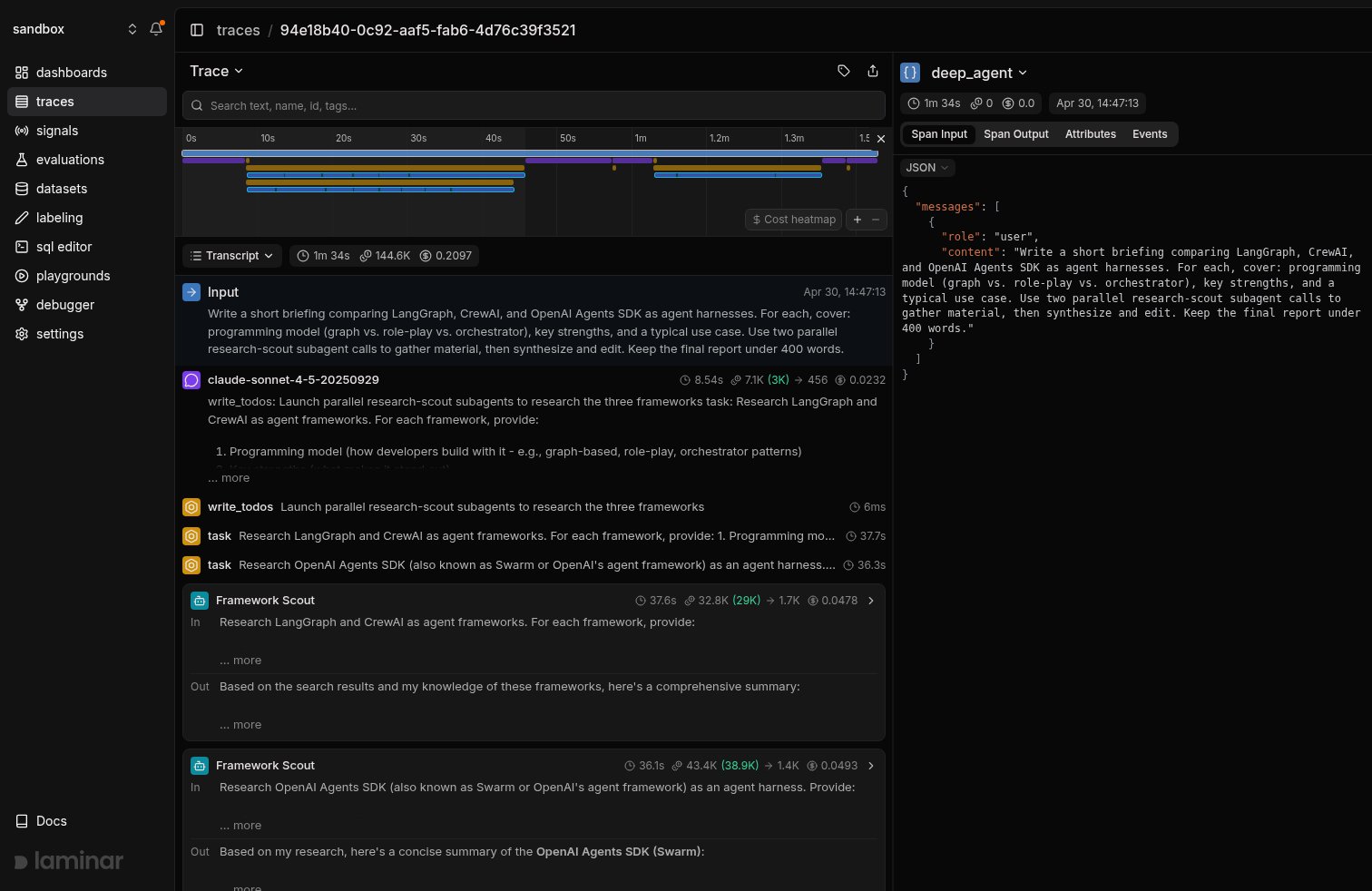Open the sql editor

(87, 247)
